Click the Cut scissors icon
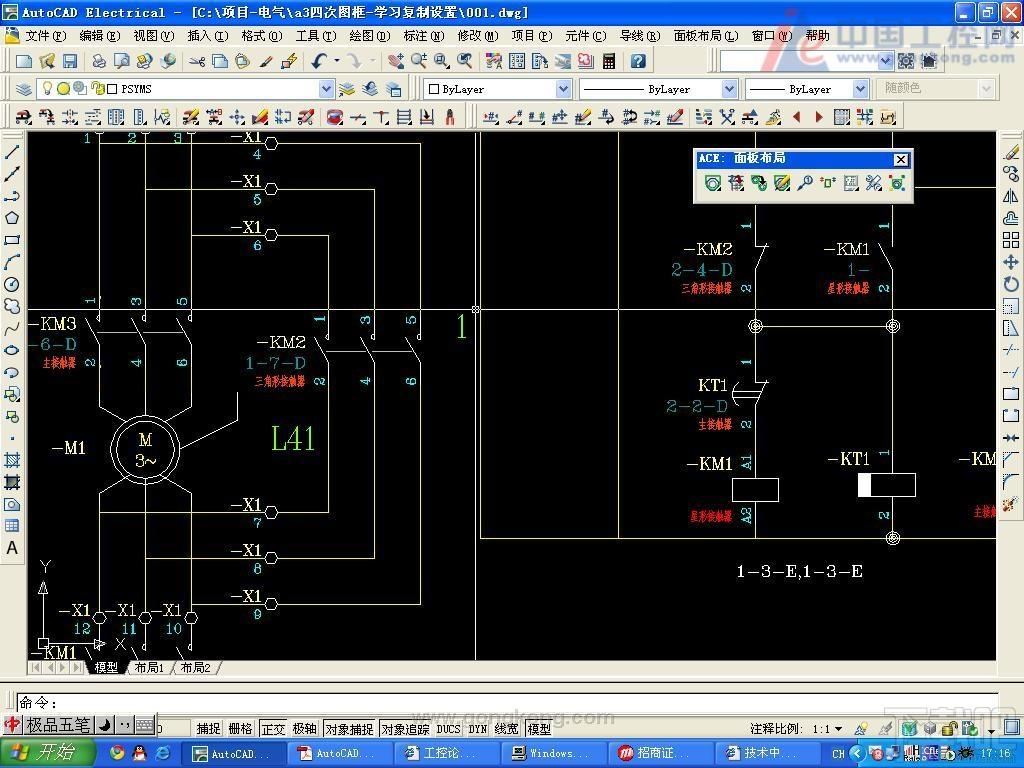1024x768 pixels. coord(197,61)
